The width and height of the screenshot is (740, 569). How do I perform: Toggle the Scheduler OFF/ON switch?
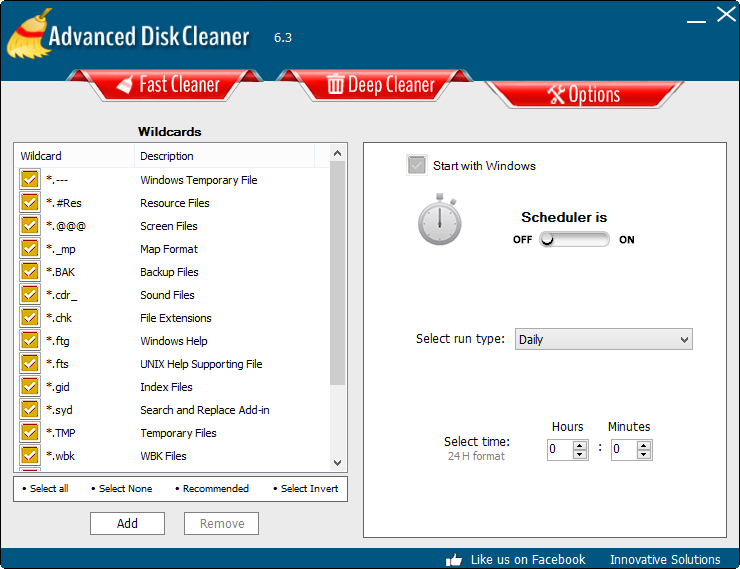[574, 239]
